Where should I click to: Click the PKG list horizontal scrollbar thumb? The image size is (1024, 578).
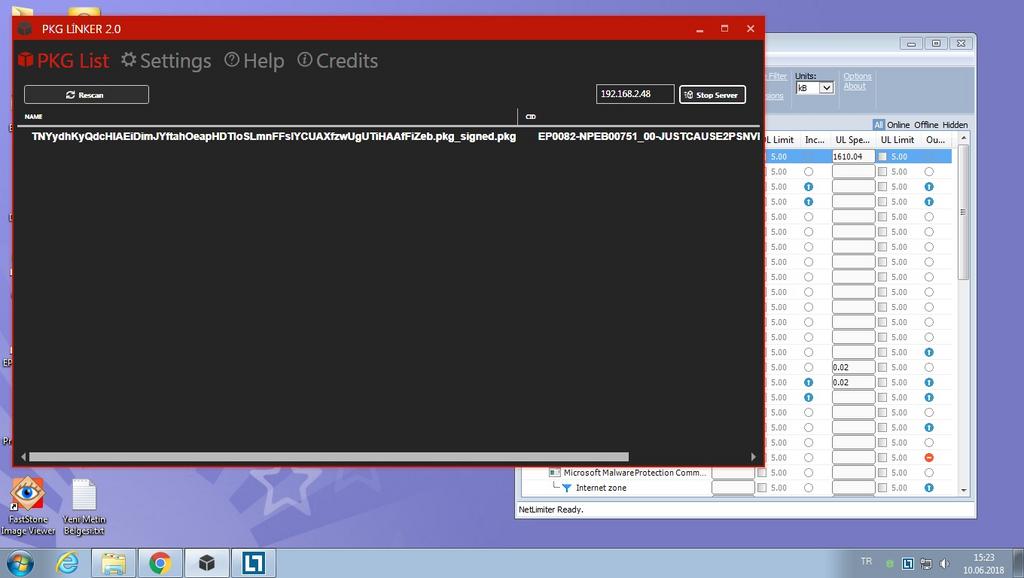pos(328,457)
